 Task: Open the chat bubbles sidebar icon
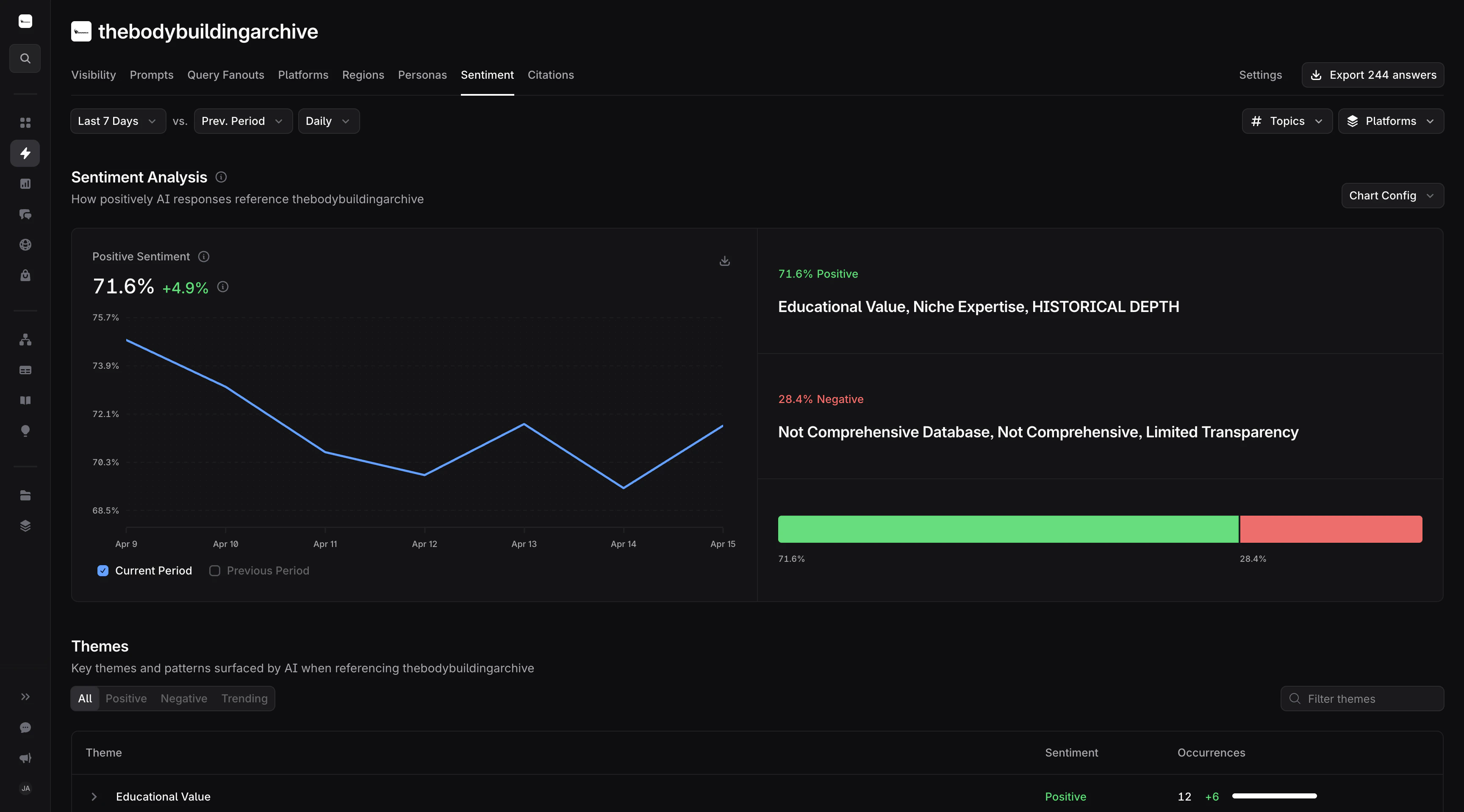coord(25,214)
